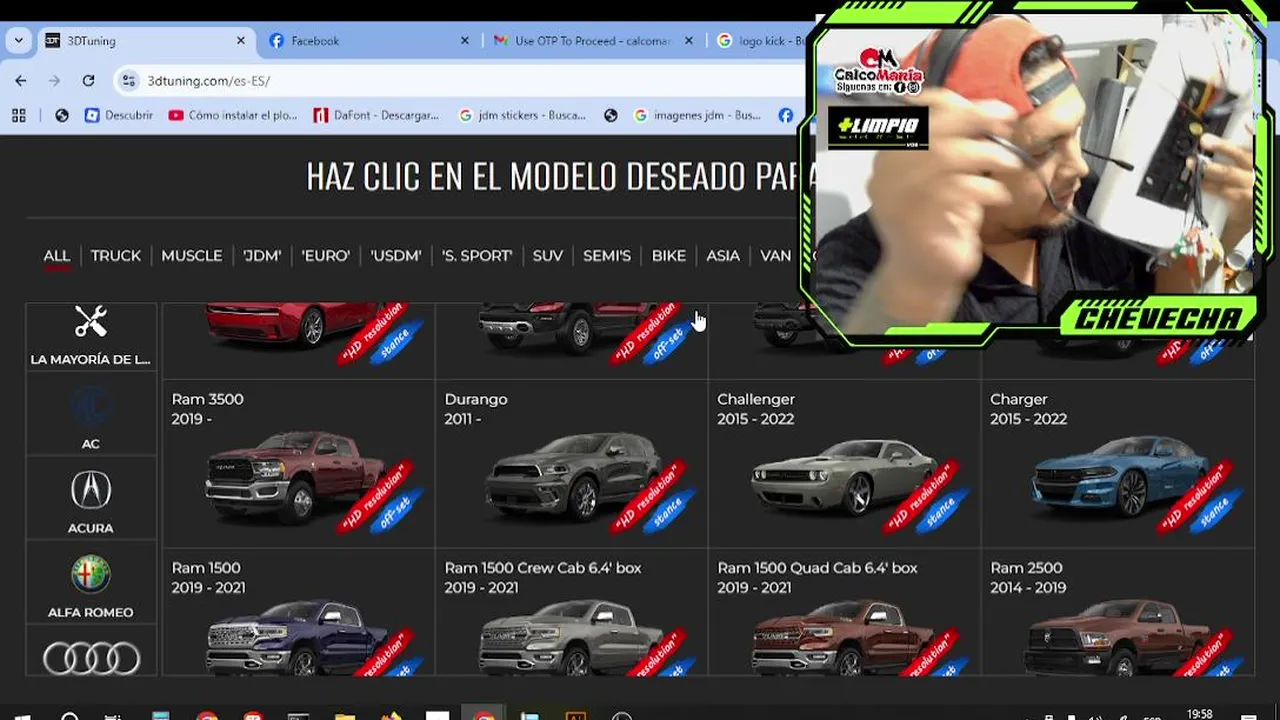Filter models by TRUCK
Screen dimensions: 1280x720
pos(116,256)
